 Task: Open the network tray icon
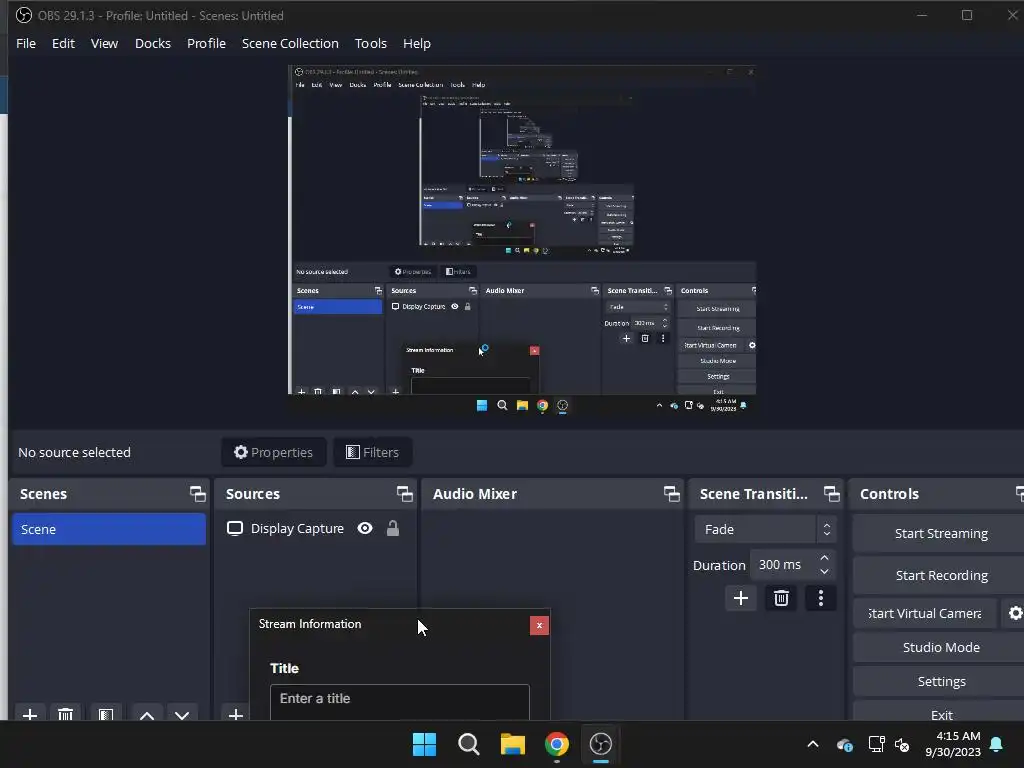click(x=876, y=744)
